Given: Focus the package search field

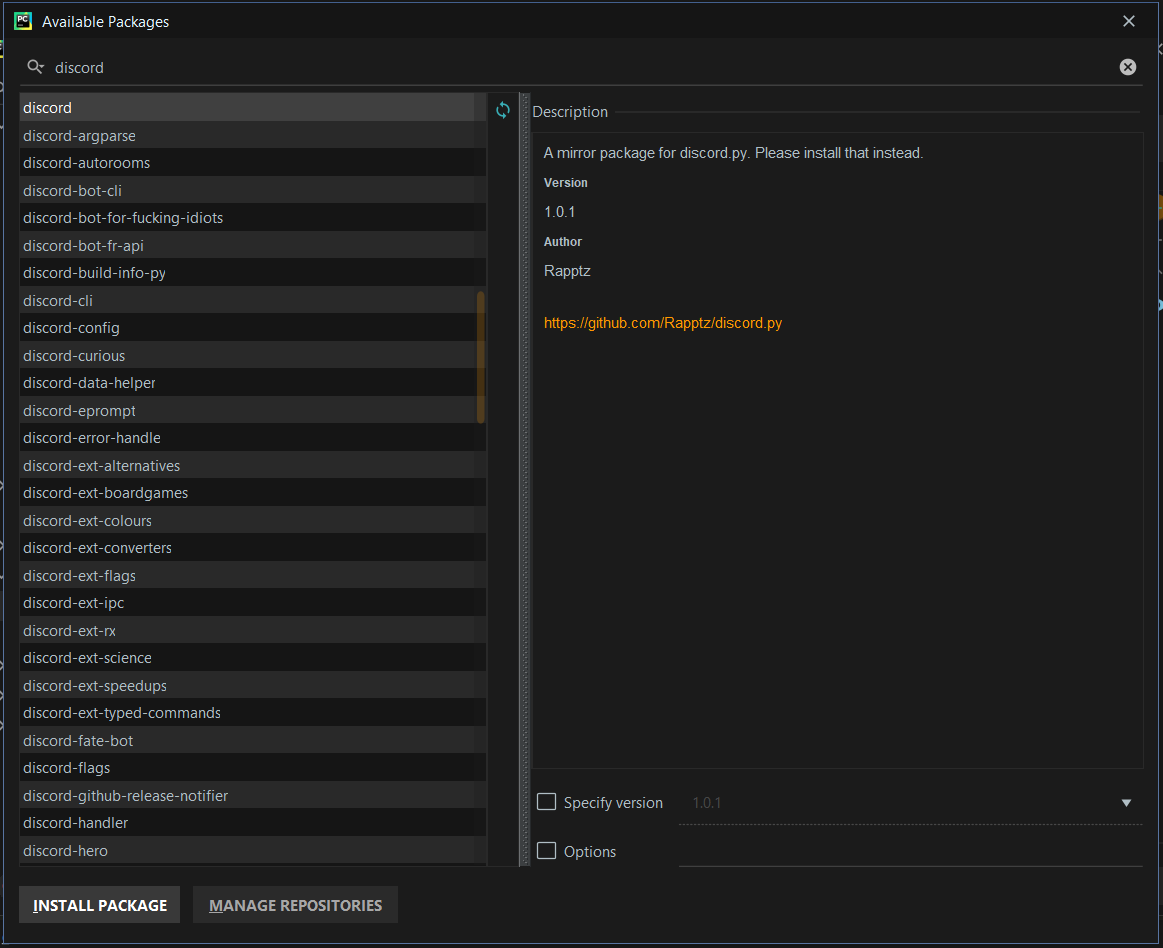Looking at the screenshot, I should [579, 68].
